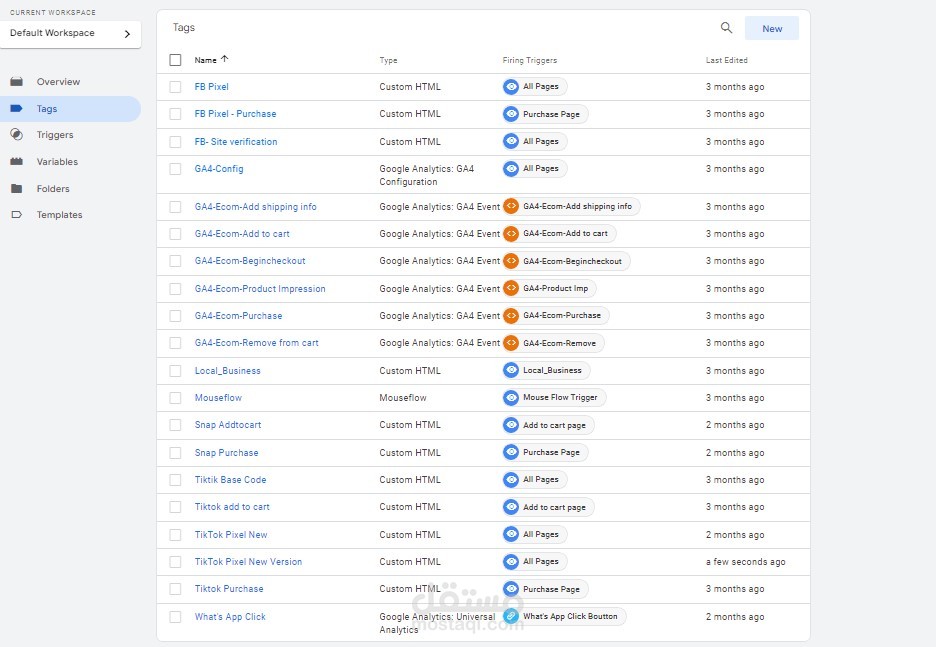This screenshot has height=647, width=936.
Task: Check the box next to TikTok Pixel New
Action: click(x=175, y=535)
